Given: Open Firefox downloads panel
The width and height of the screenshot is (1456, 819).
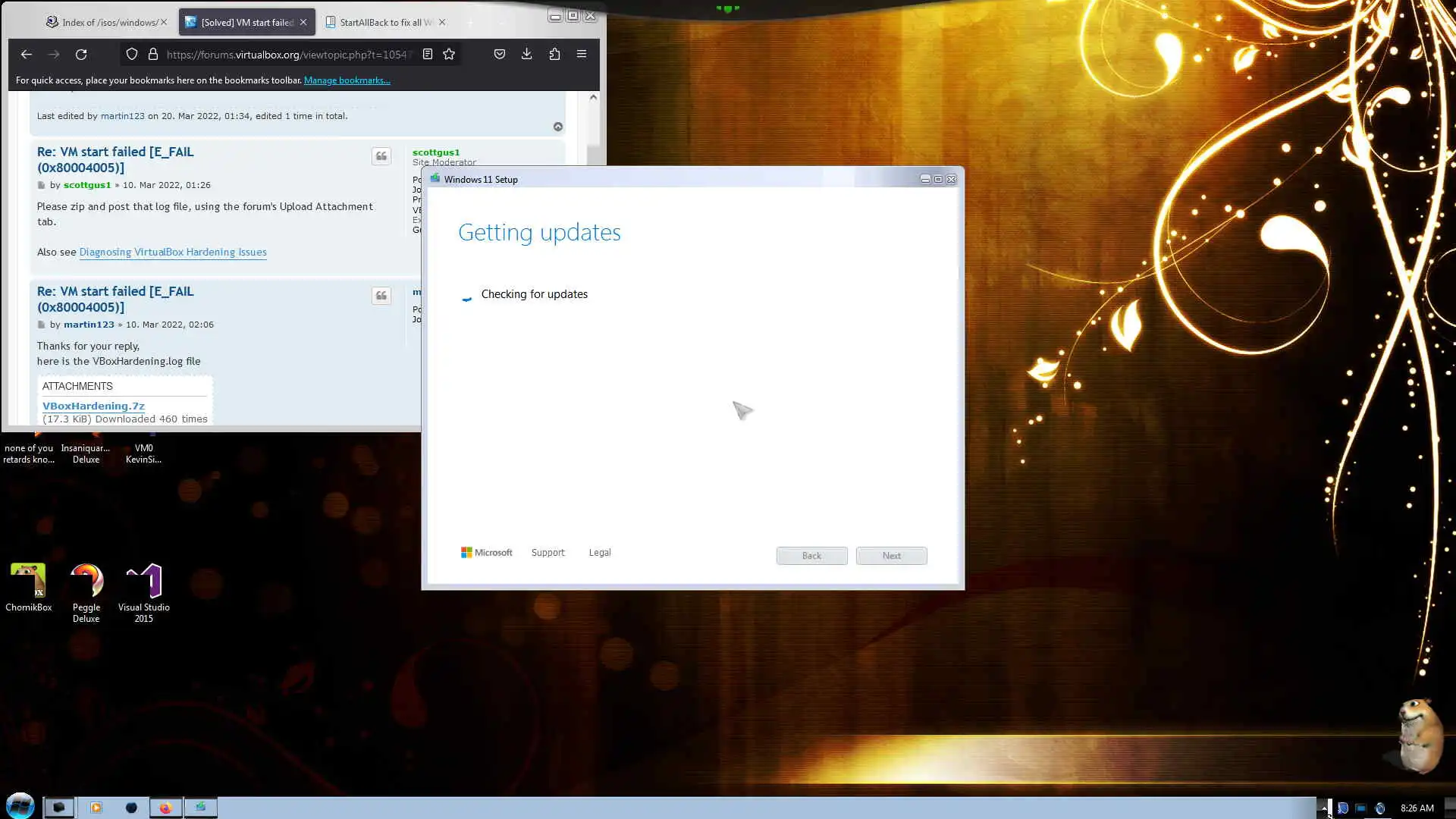Looking at the screenshot, I should pos(526,54).
